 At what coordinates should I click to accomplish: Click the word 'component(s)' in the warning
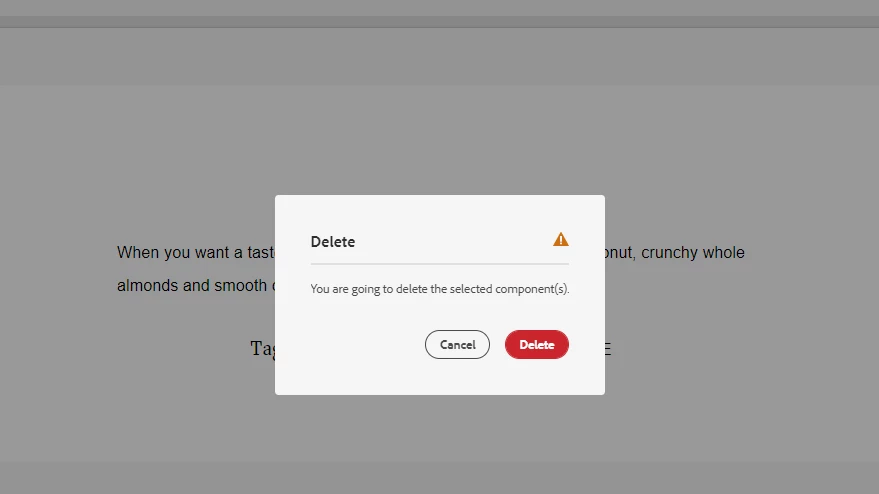[532, 289]
